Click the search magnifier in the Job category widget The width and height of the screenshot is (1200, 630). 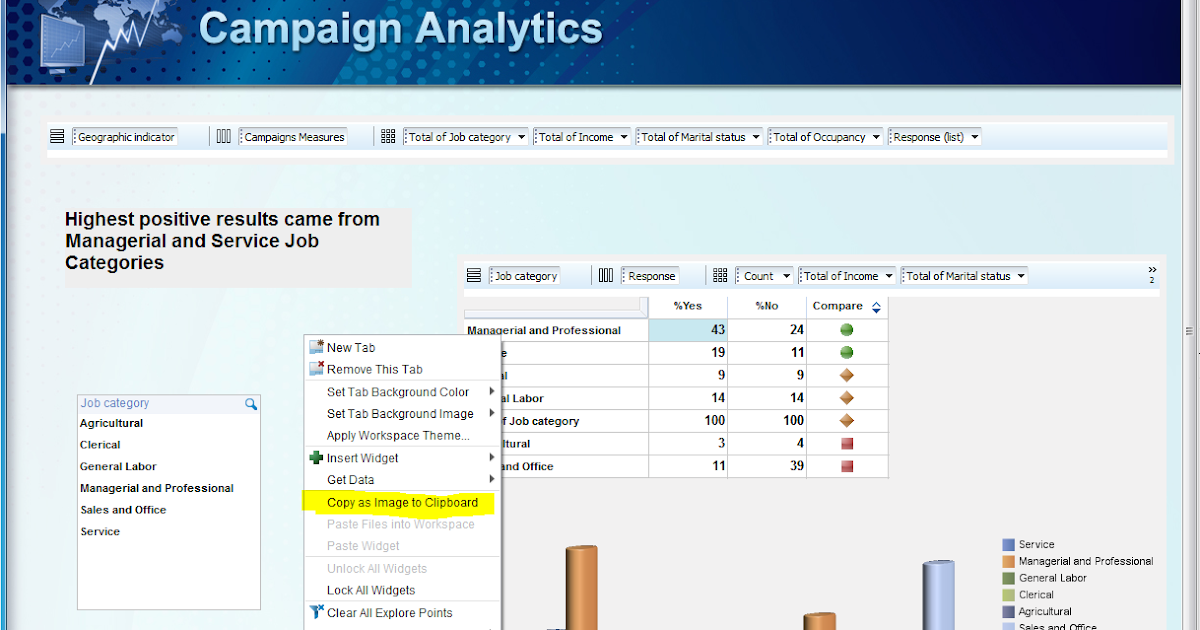(251, 404)
